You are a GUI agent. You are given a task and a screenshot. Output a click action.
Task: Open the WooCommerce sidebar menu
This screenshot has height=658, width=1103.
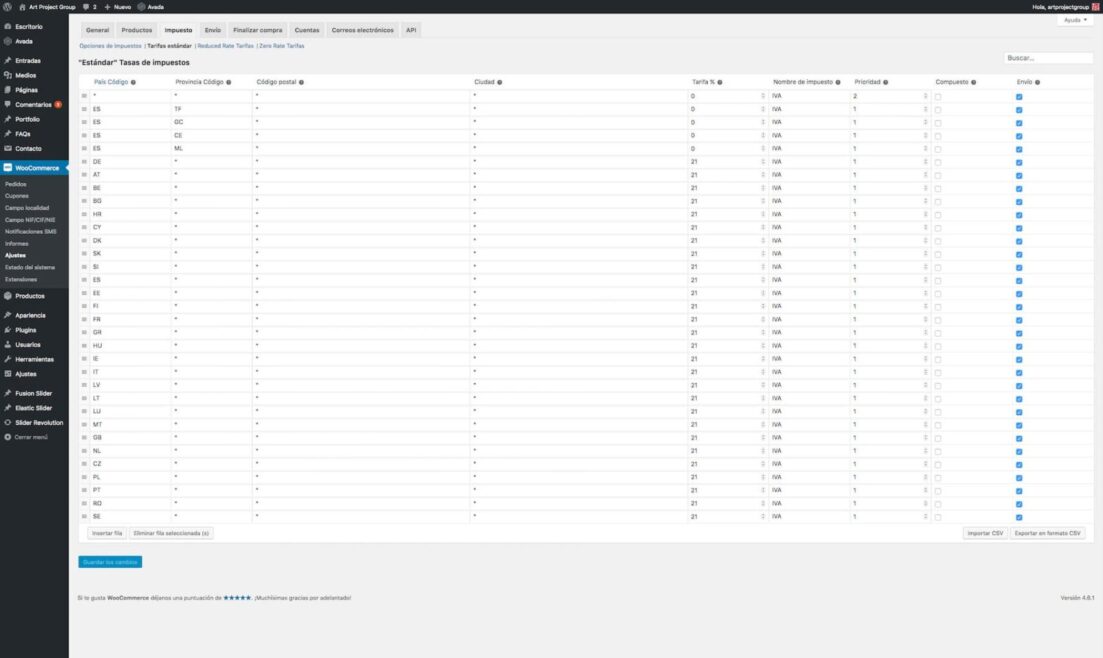coord(34,168)
